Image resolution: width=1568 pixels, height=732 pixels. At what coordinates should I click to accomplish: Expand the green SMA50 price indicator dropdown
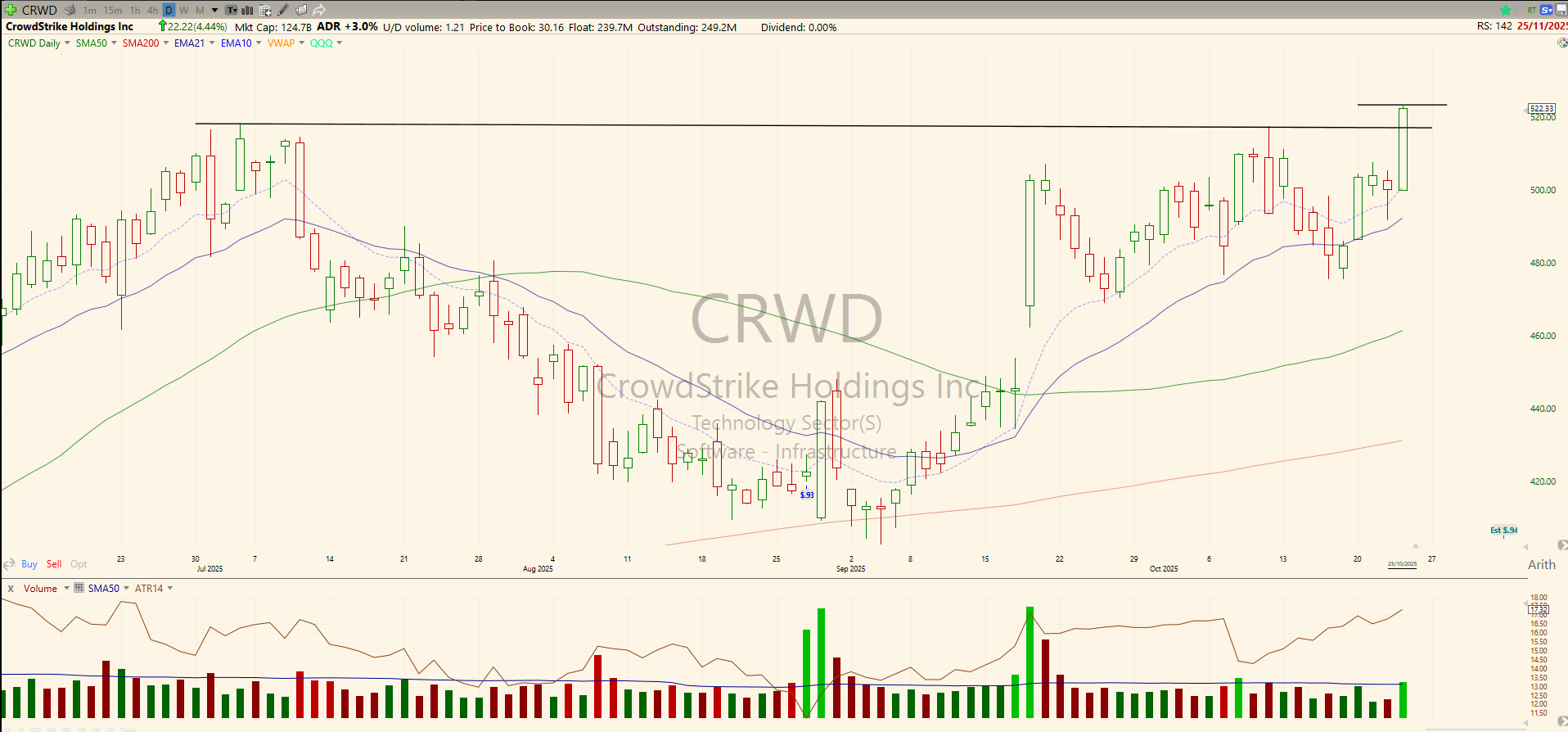pos(114,43)
